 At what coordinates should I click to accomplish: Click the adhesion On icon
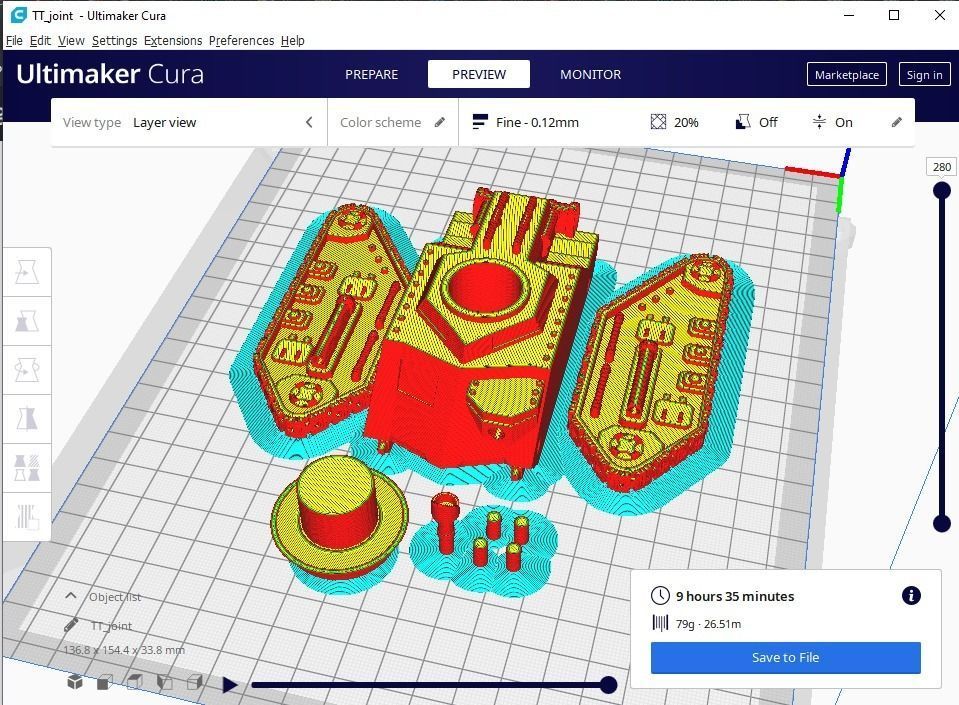pos(819,122)
